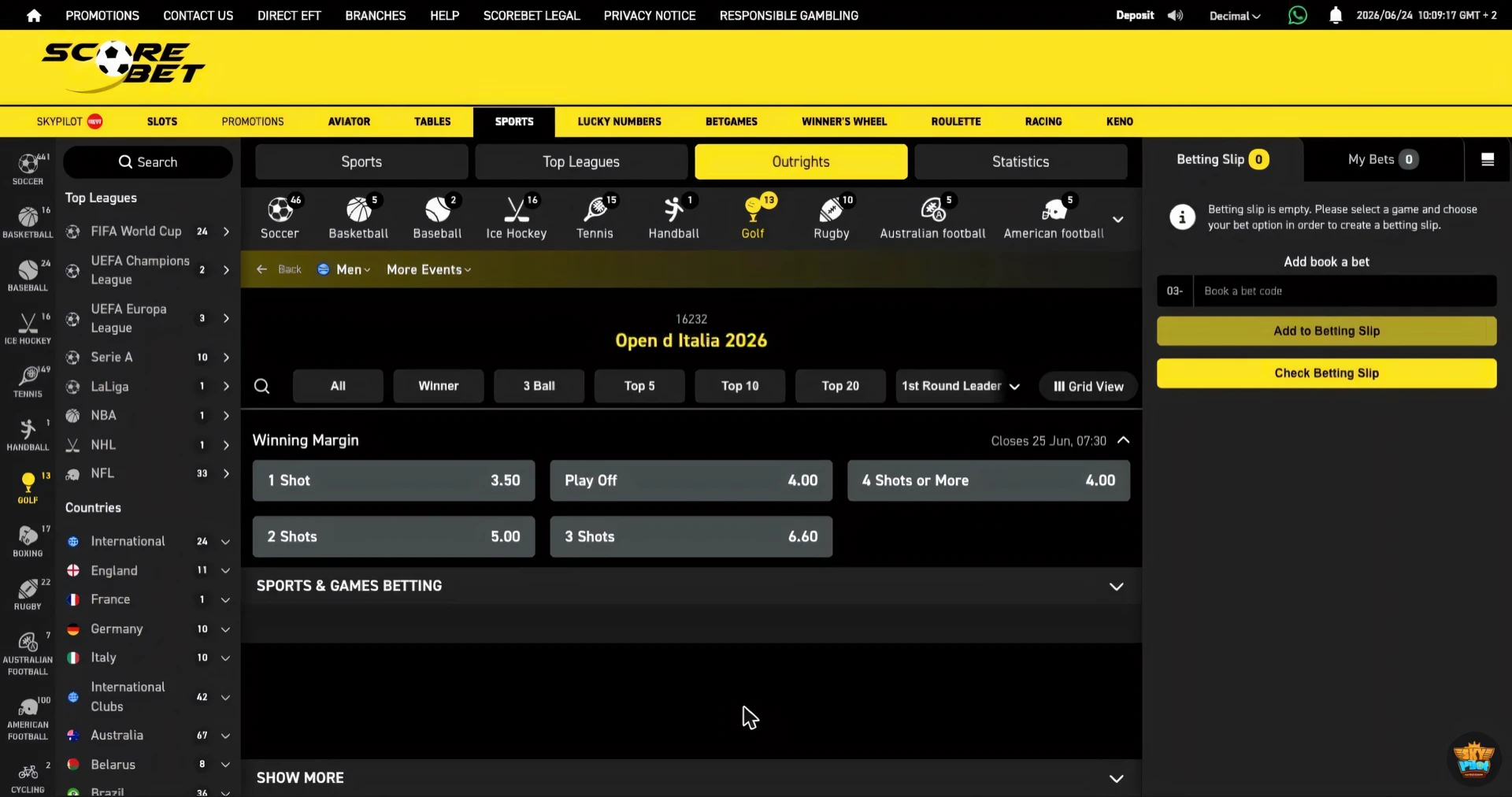Viewport: 1512px width, 797px height.
Task: Expand Germany in Countries list
Action: coord(148,628)
